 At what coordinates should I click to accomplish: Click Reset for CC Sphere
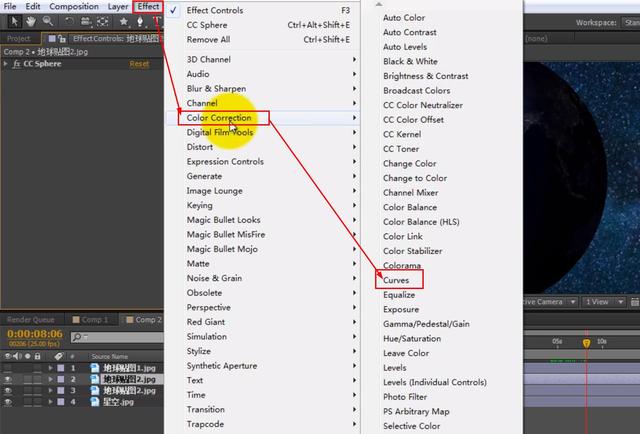point(139,64)
